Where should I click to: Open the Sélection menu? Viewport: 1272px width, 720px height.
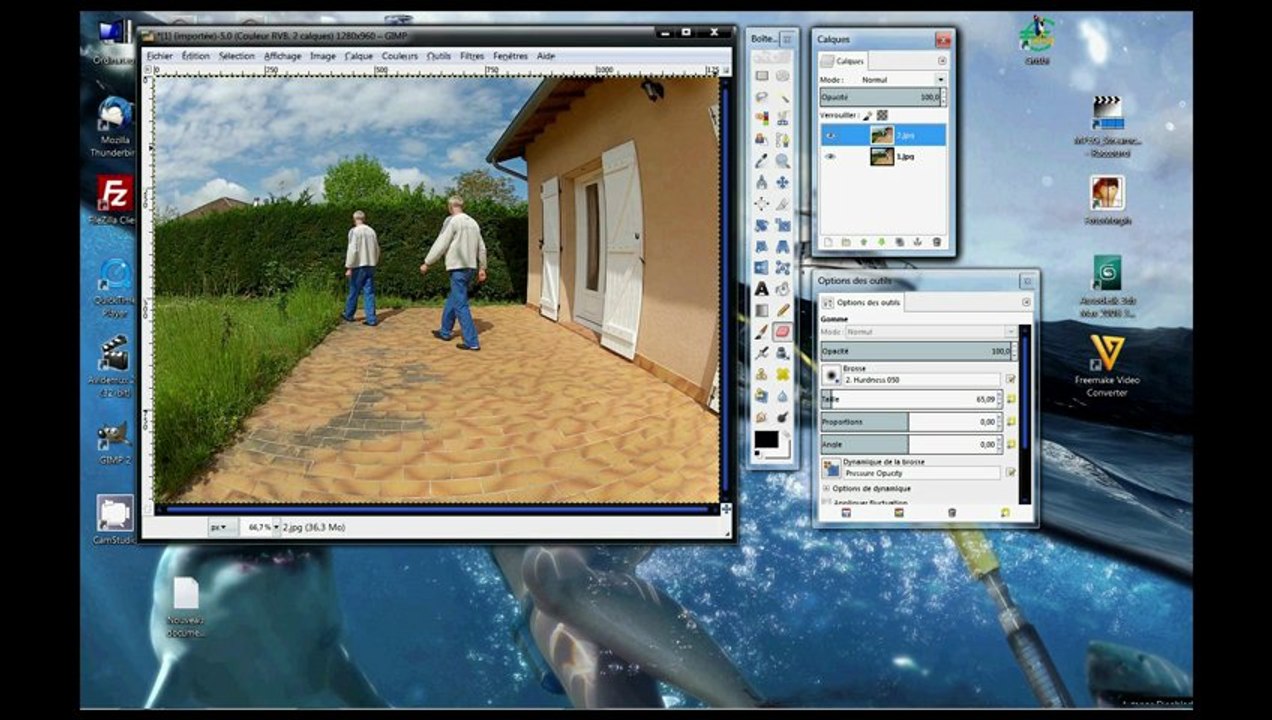237,56
